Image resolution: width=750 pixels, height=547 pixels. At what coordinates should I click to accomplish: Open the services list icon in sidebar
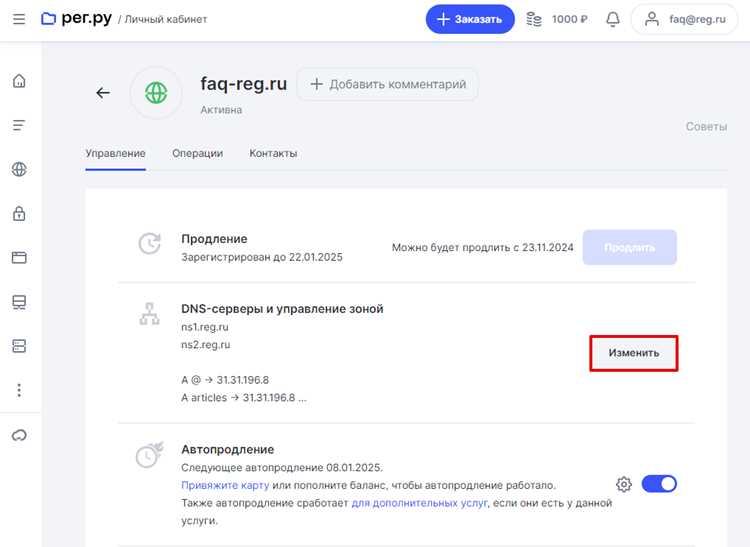pos(19,125)
